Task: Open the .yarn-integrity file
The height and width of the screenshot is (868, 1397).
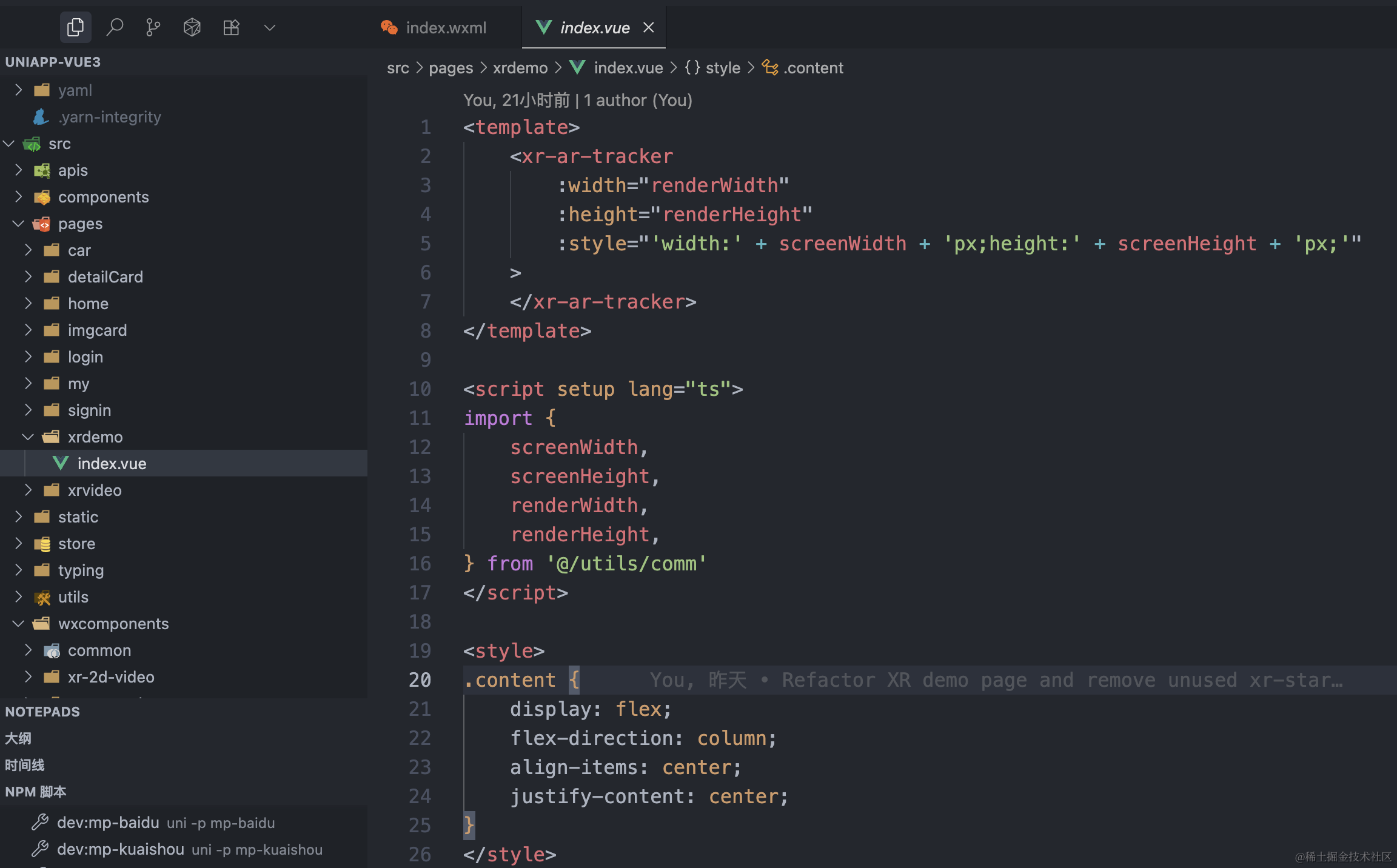Action: click(x=109, y=117)
